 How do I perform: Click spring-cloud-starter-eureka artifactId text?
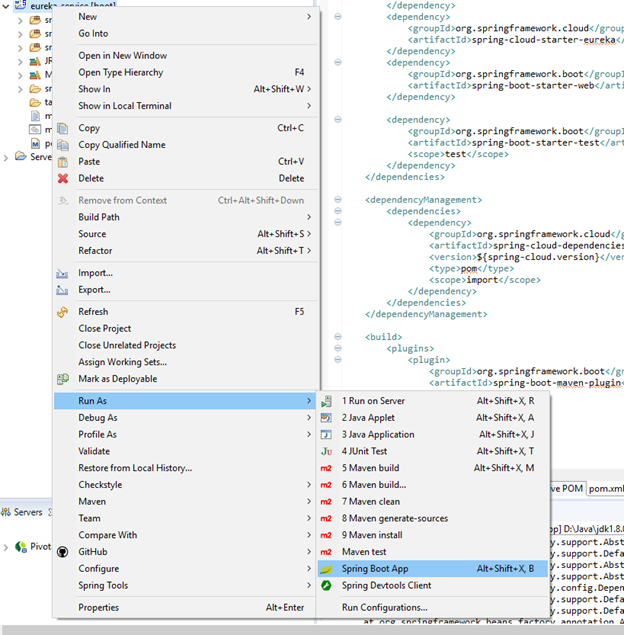(543, 40)
